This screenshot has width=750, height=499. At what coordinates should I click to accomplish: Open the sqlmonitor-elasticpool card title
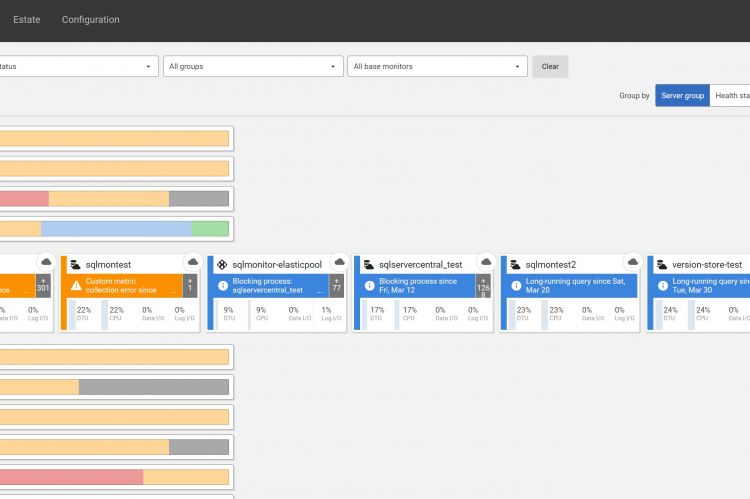277,265
